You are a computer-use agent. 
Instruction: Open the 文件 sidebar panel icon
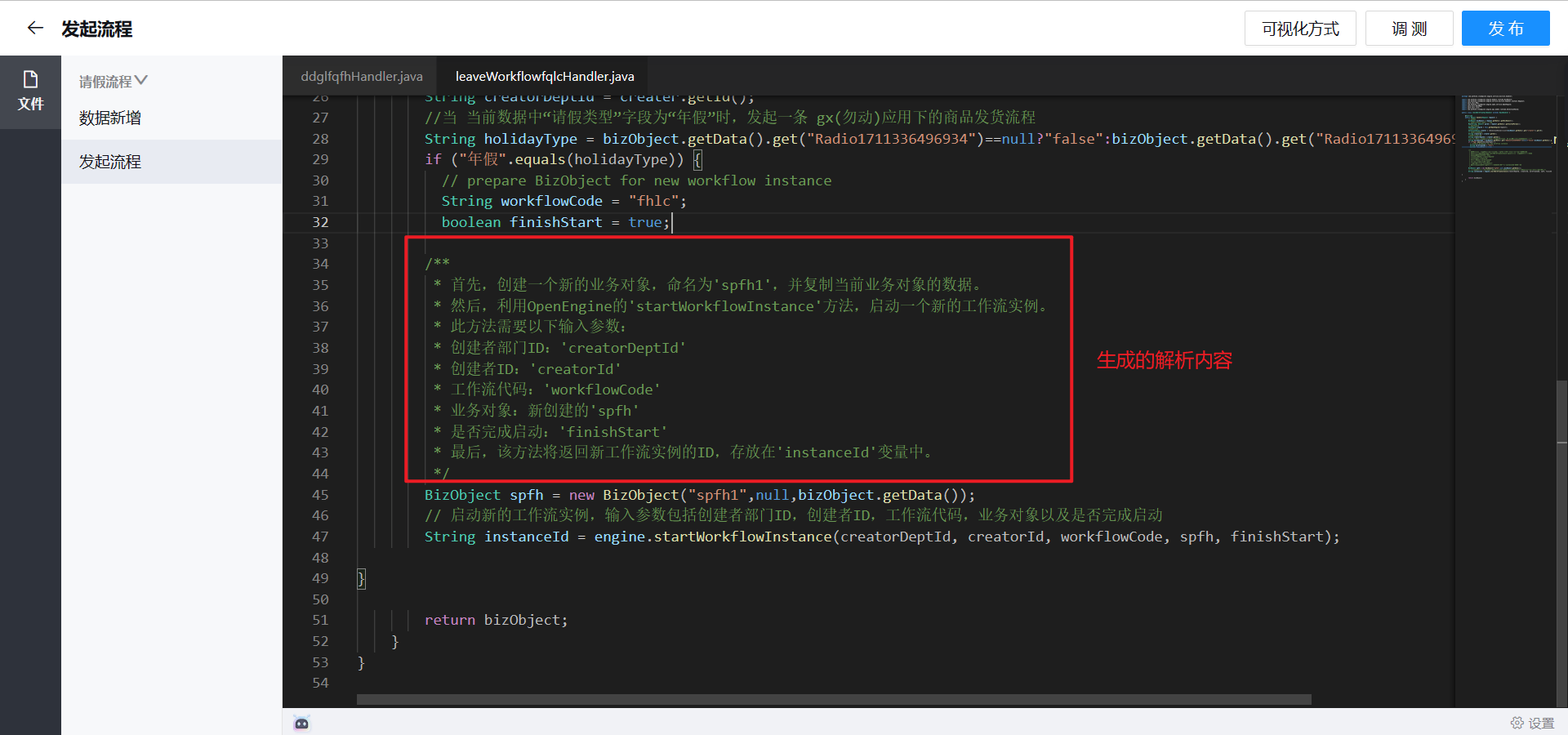[x=30, y=91]
